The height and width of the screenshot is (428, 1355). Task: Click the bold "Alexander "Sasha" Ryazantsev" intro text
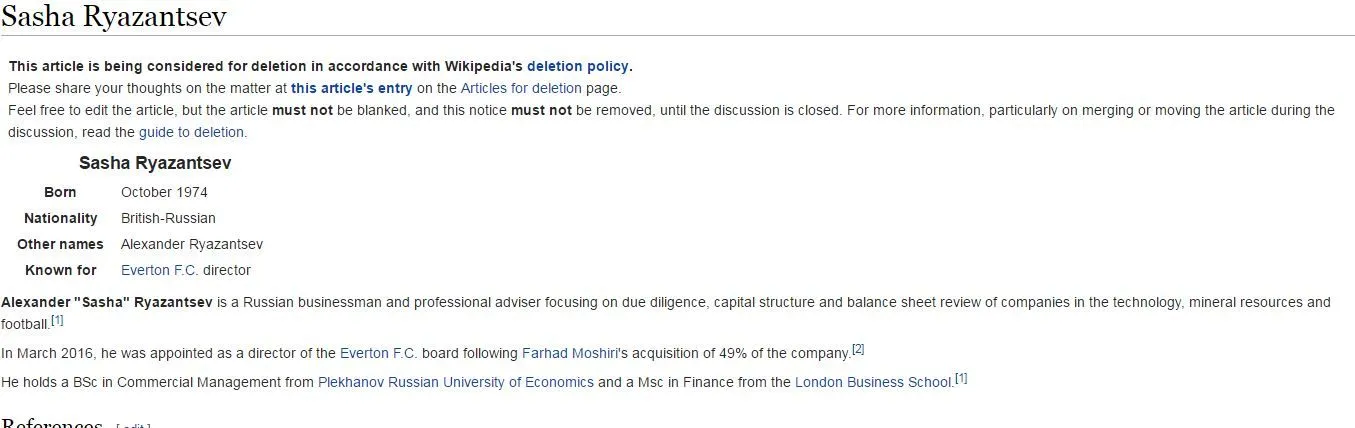(x=107, y=302)
